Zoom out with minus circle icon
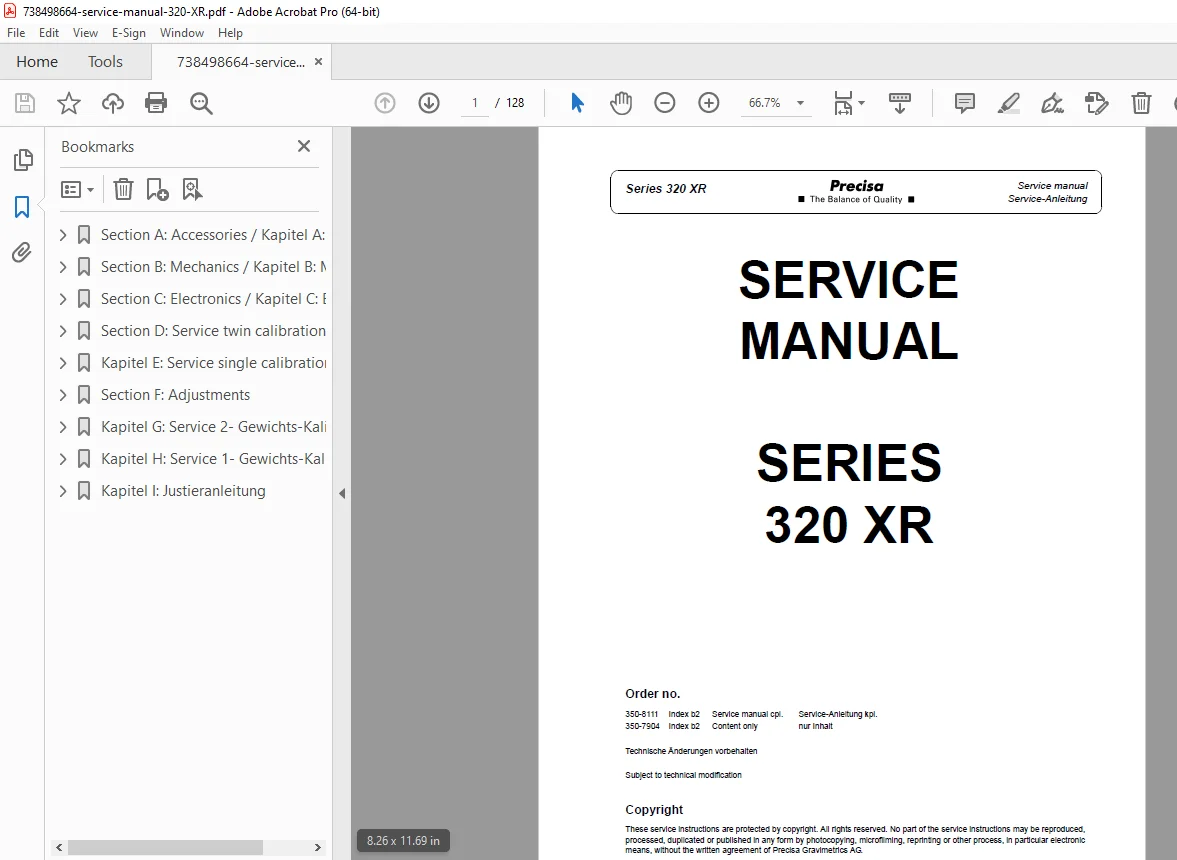 664,103
